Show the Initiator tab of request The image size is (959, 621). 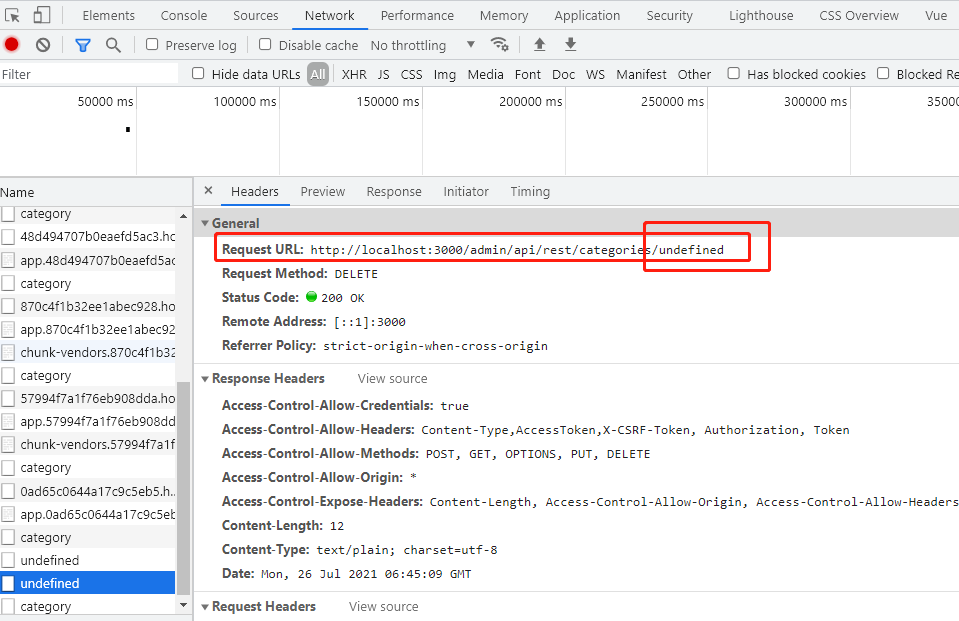466,192
